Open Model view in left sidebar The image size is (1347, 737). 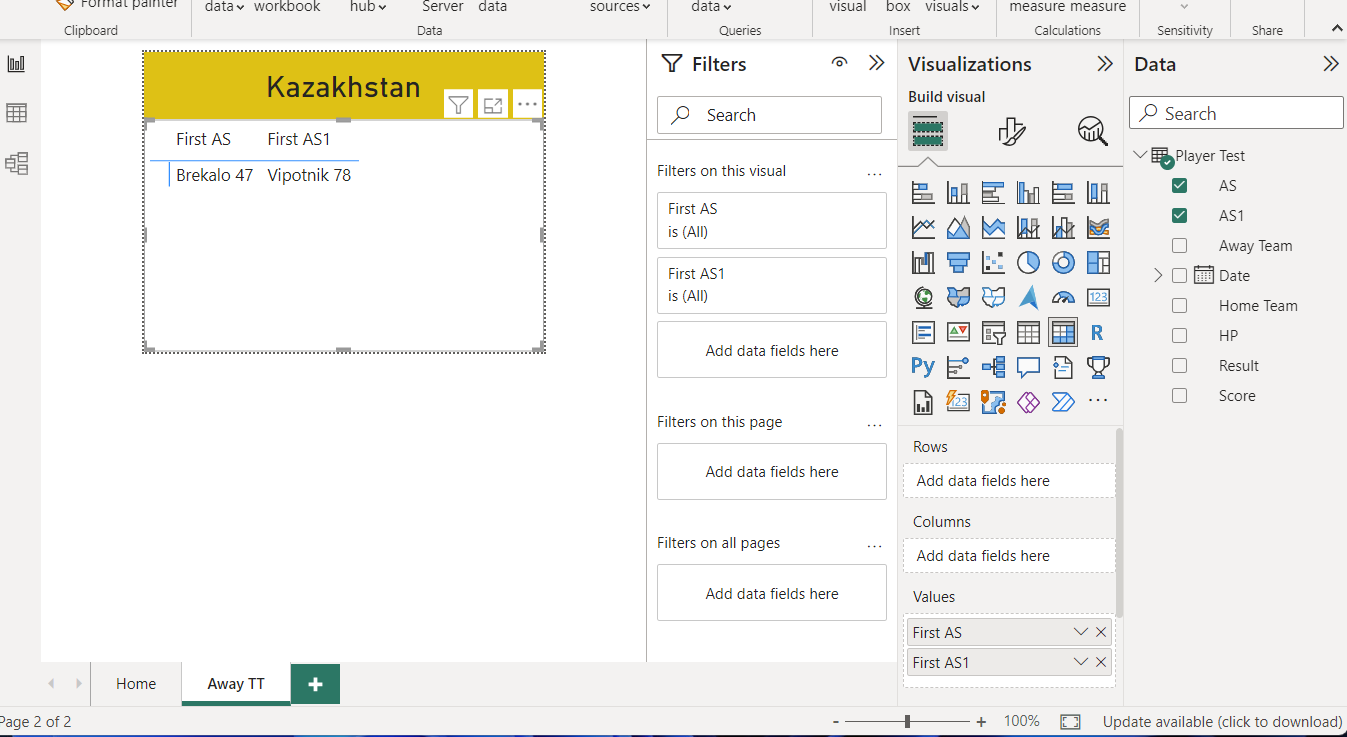click(x=17, y=163)
